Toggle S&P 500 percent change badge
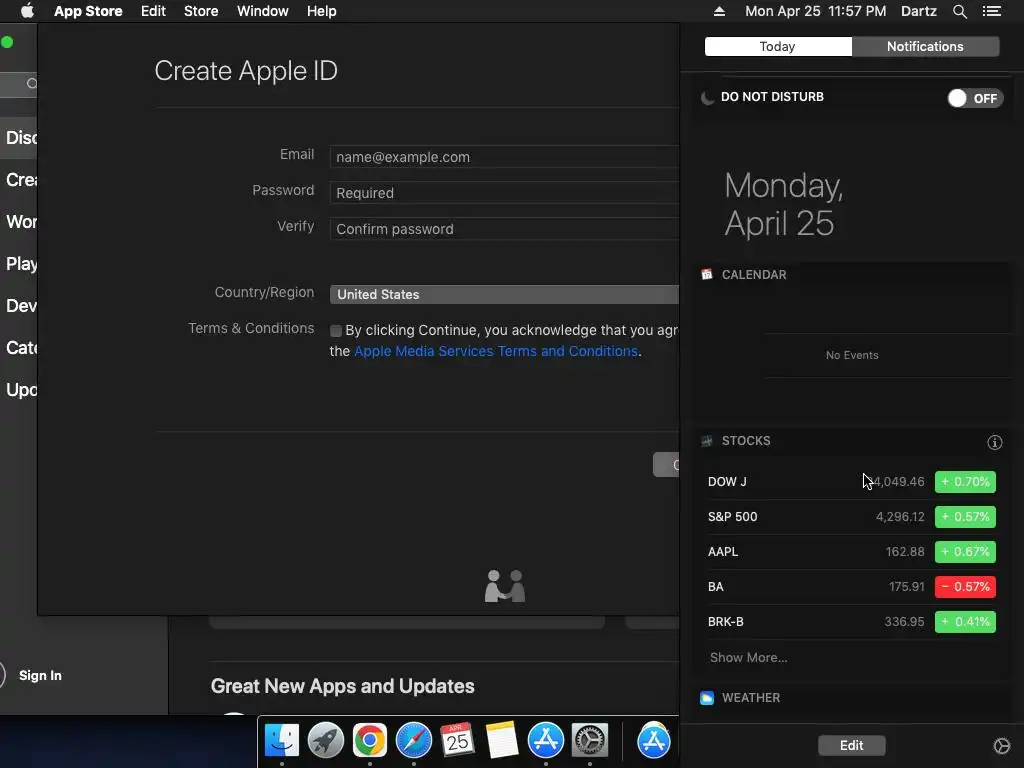This screenshot has width=1024, height=768. point(965,517)
